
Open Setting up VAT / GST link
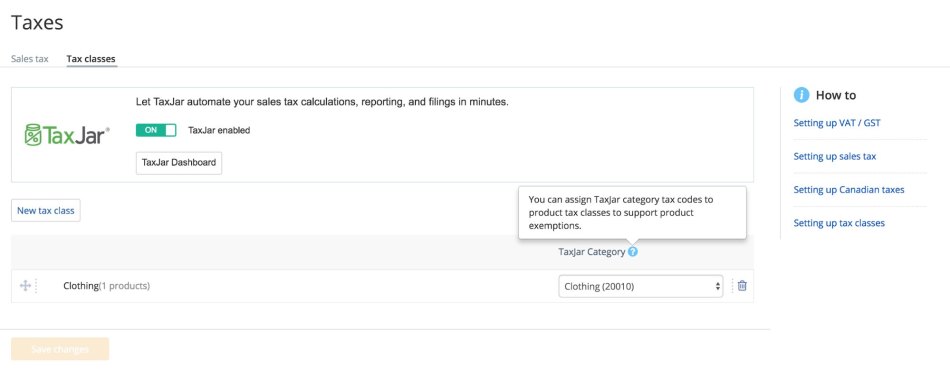tap(837, 123)
